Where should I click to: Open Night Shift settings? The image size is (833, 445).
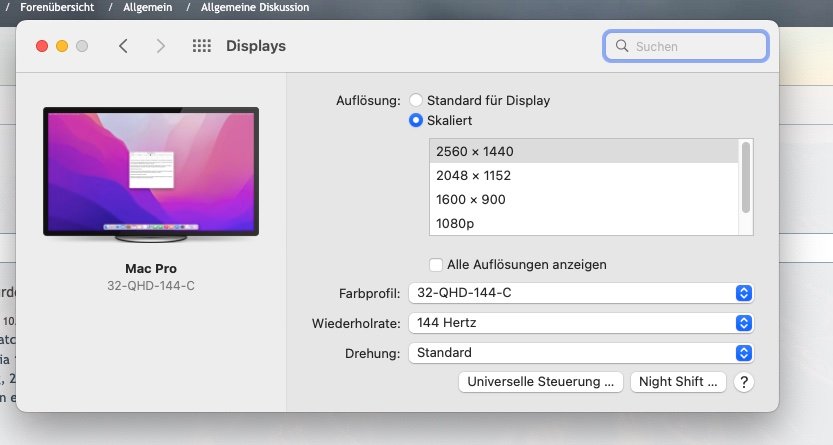[678, 382]
